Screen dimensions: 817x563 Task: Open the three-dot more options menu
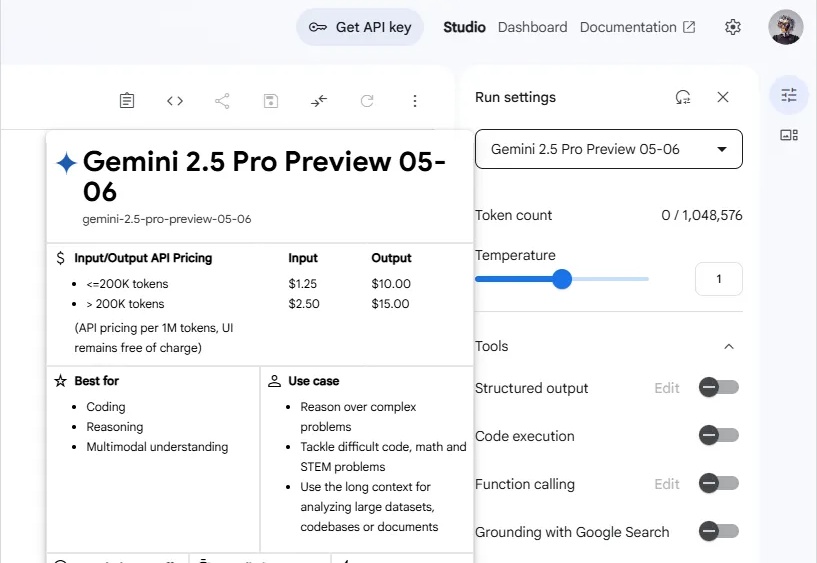click(415, 101)
